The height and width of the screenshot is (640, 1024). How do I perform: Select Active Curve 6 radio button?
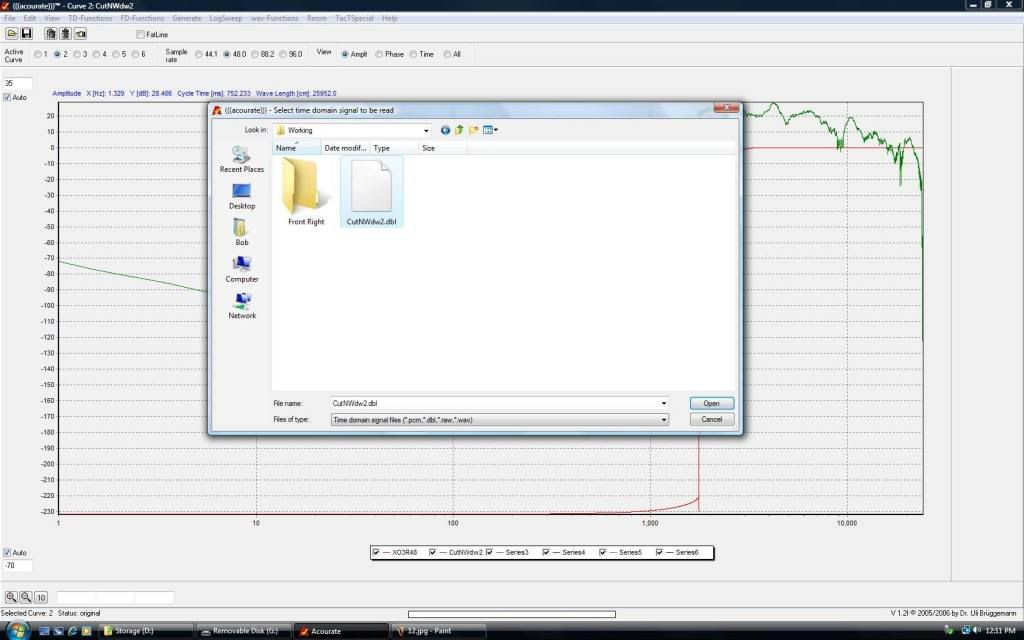tap(136, 54)
